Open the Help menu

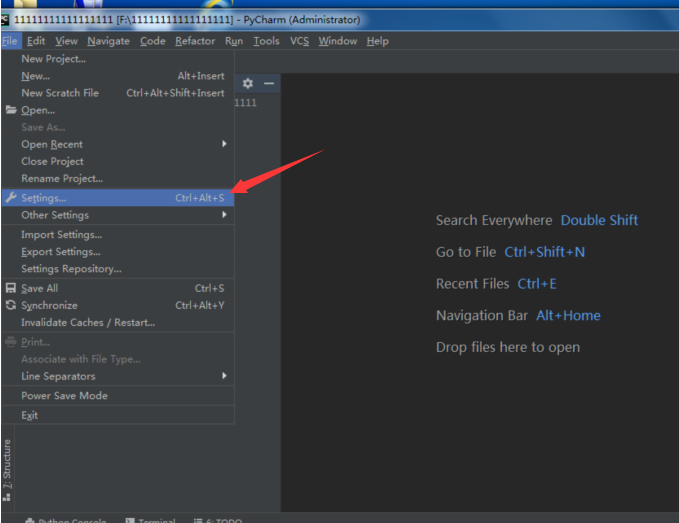(378, 41)
